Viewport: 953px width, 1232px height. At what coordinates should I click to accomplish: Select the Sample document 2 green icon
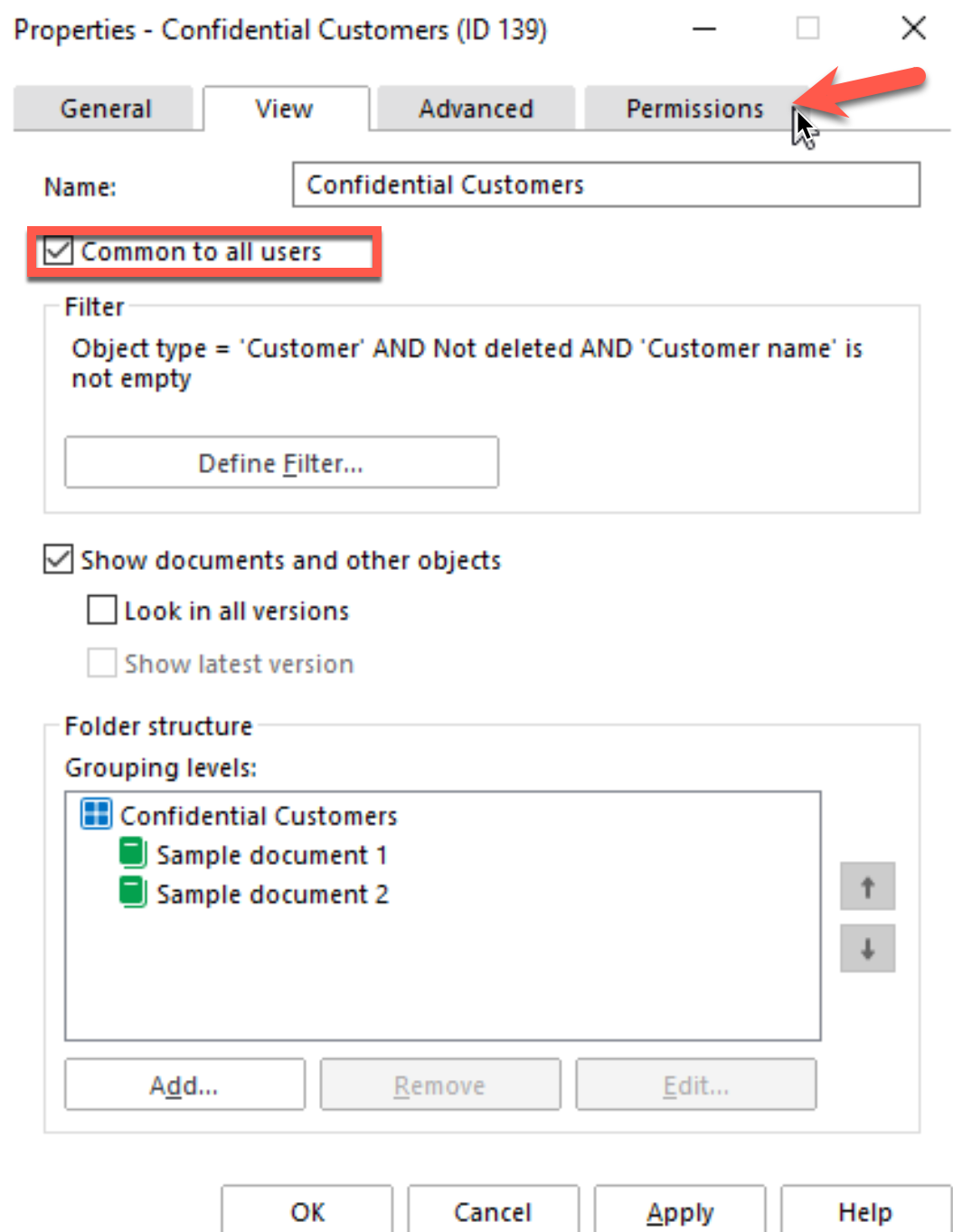coord(133,893)
